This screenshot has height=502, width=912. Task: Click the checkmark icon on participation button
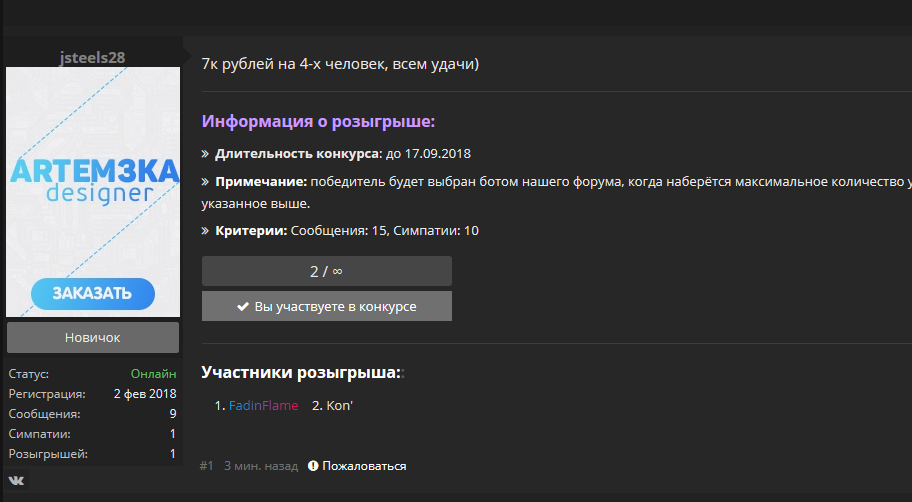pos(243,307)
